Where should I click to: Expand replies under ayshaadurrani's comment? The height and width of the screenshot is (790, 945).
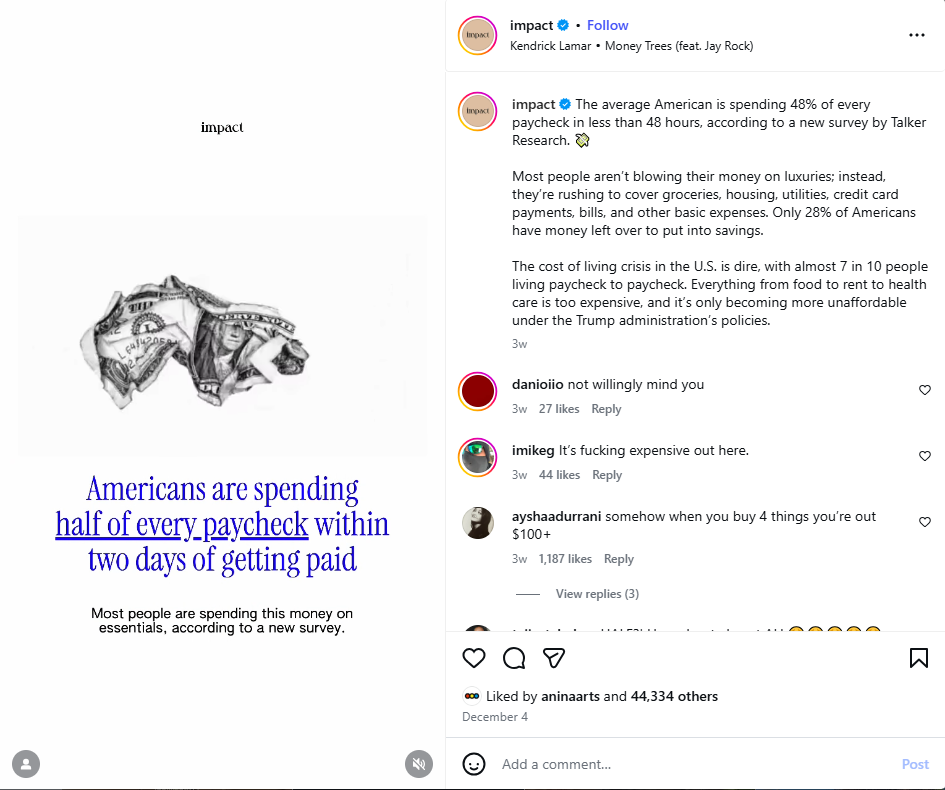597,593
